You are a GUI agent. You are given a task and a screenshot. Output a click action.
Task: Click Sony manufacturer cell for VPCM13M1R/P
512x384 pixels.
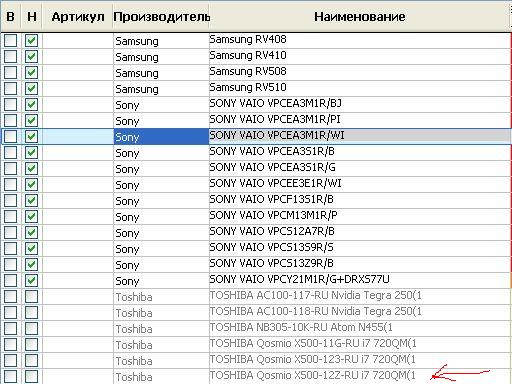coord(161,217)
